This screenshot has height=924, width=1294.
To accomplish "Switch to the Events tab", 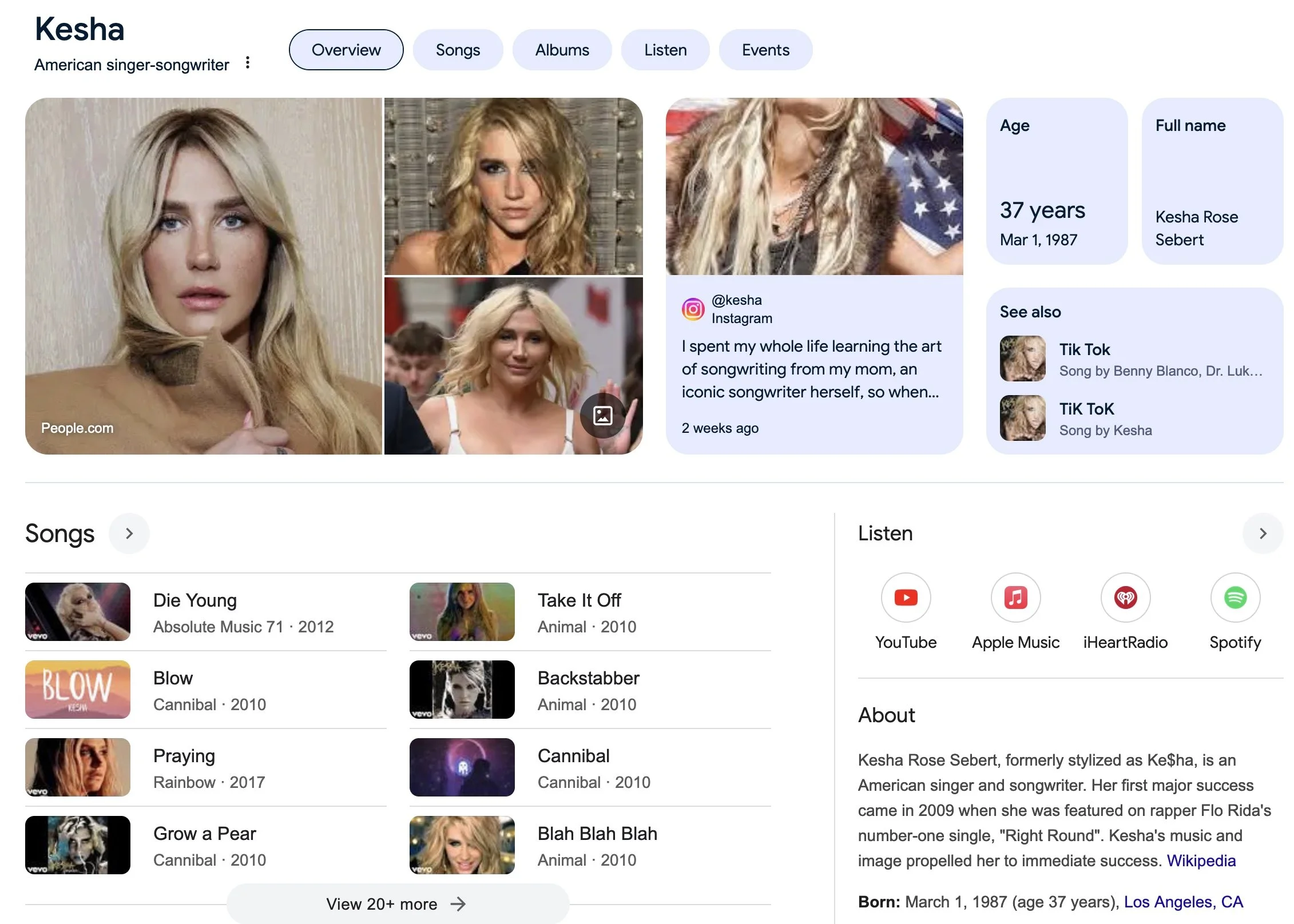I will pyautogui.click(x=765, y=50).
